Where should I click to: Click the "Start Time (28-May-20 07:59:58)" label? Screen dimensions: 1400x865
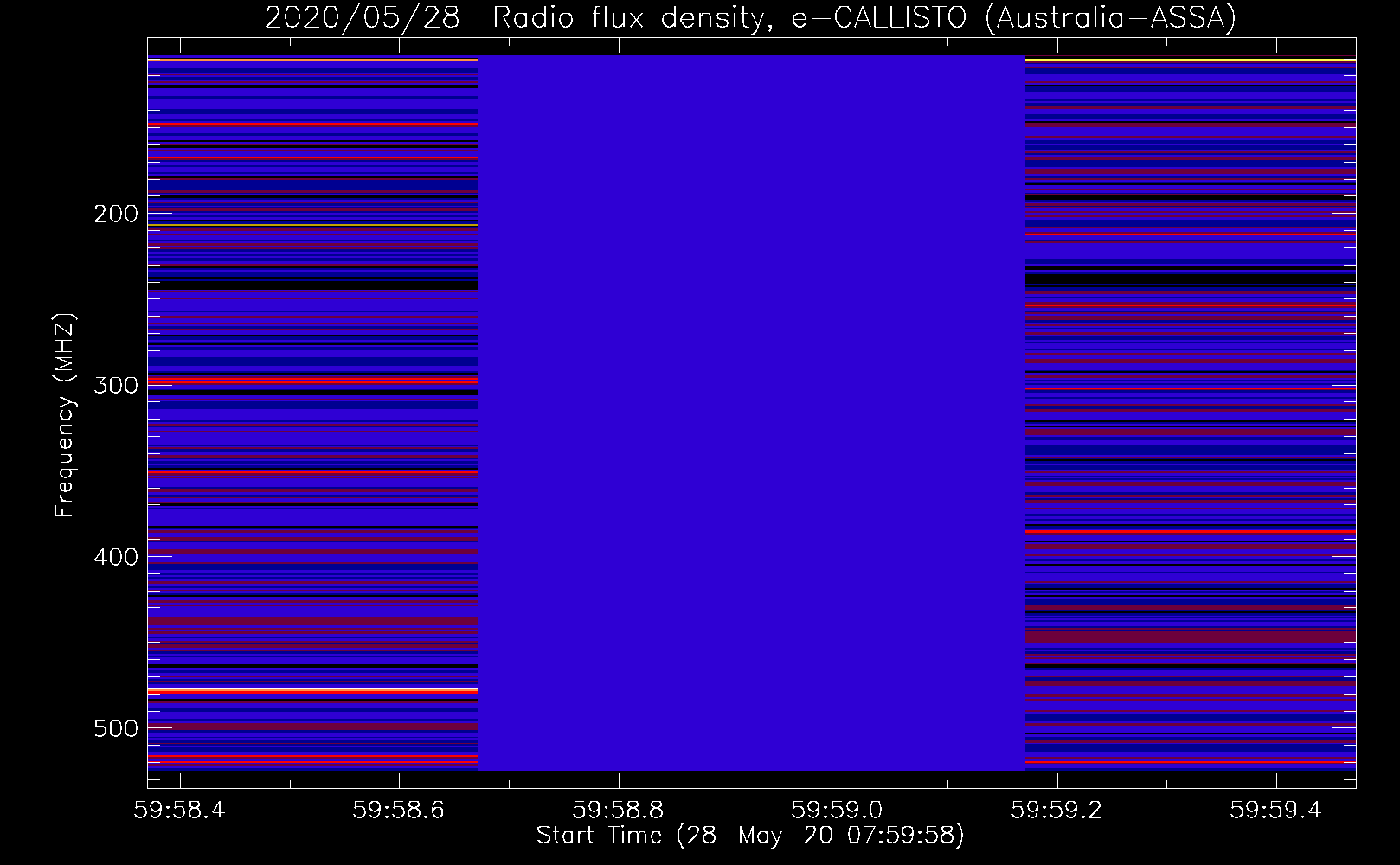tap(750, 836)
